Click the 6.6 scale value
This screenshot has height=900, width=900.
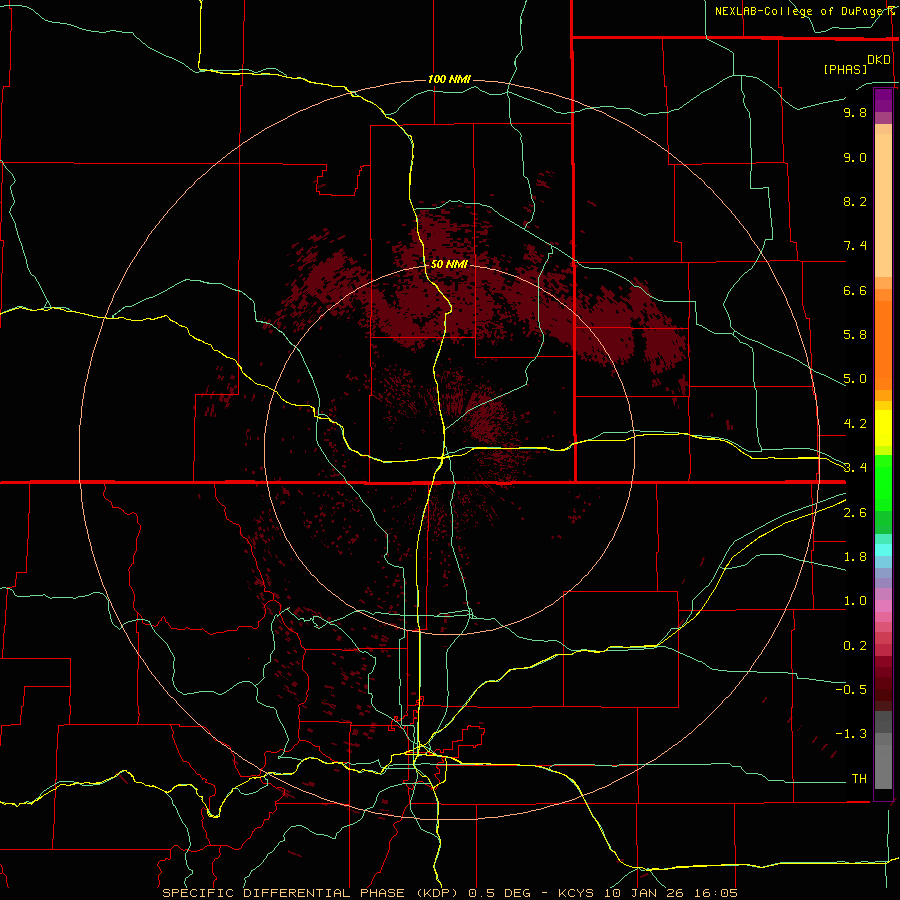(855, 290)
